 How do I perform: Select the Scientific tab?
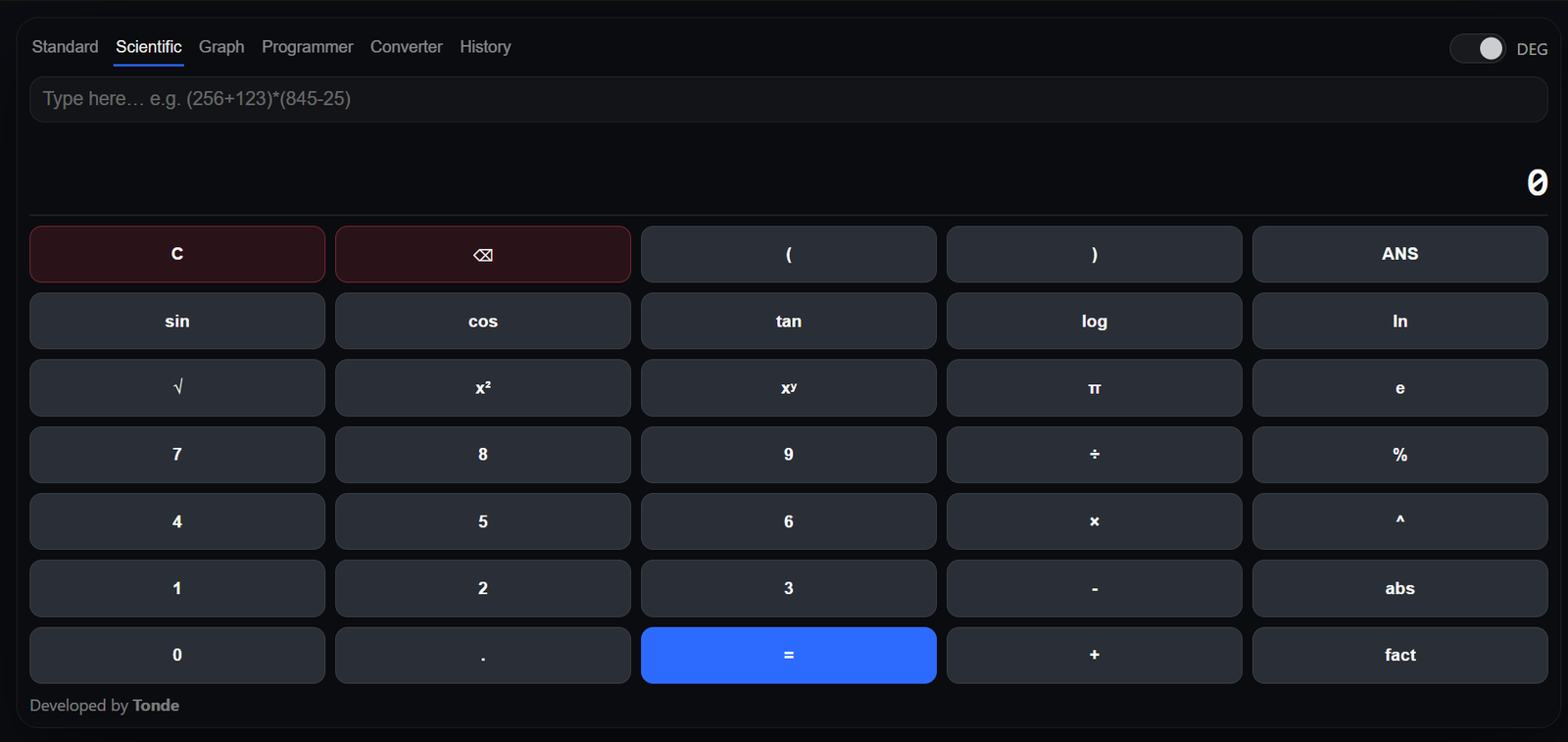[149, 47]
